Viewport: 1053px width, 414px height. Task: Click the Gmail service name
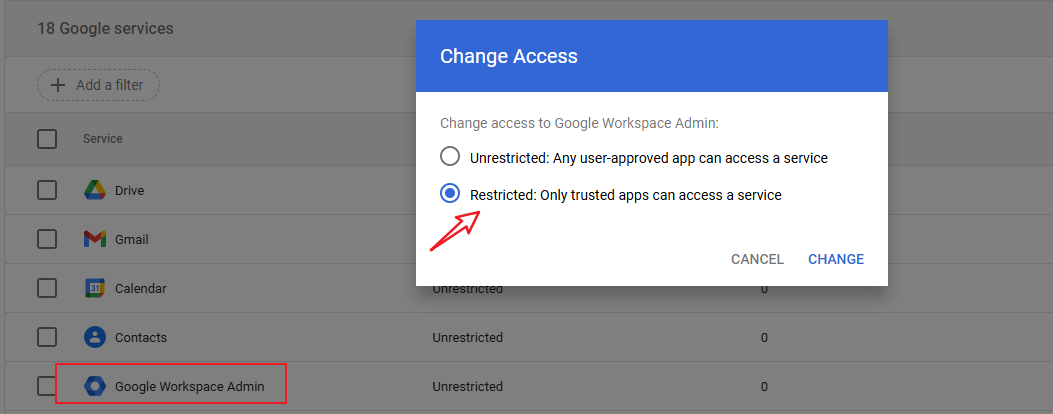pos(132,240)
